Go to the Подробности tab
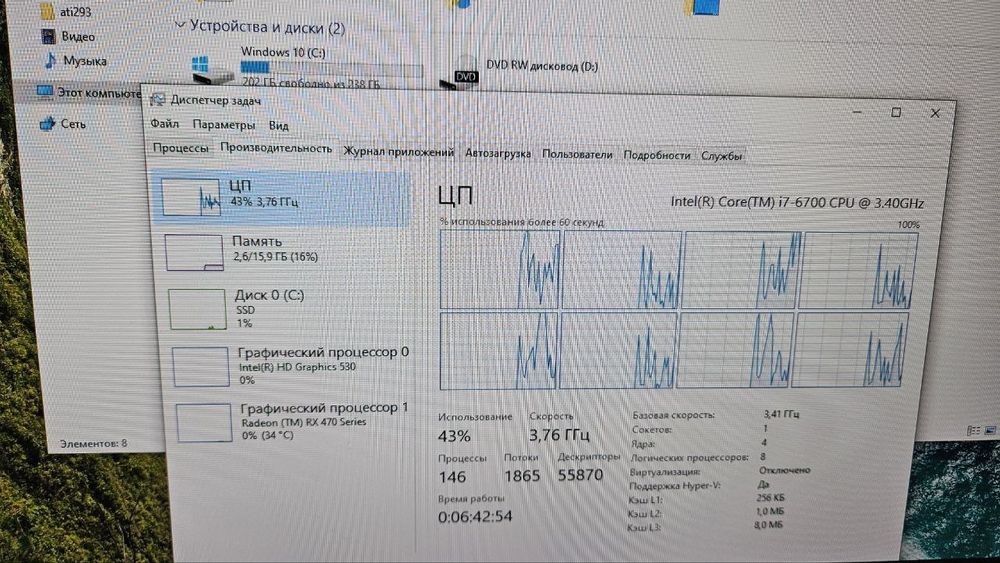The image size is (1000, 563). tap(656, 155)
